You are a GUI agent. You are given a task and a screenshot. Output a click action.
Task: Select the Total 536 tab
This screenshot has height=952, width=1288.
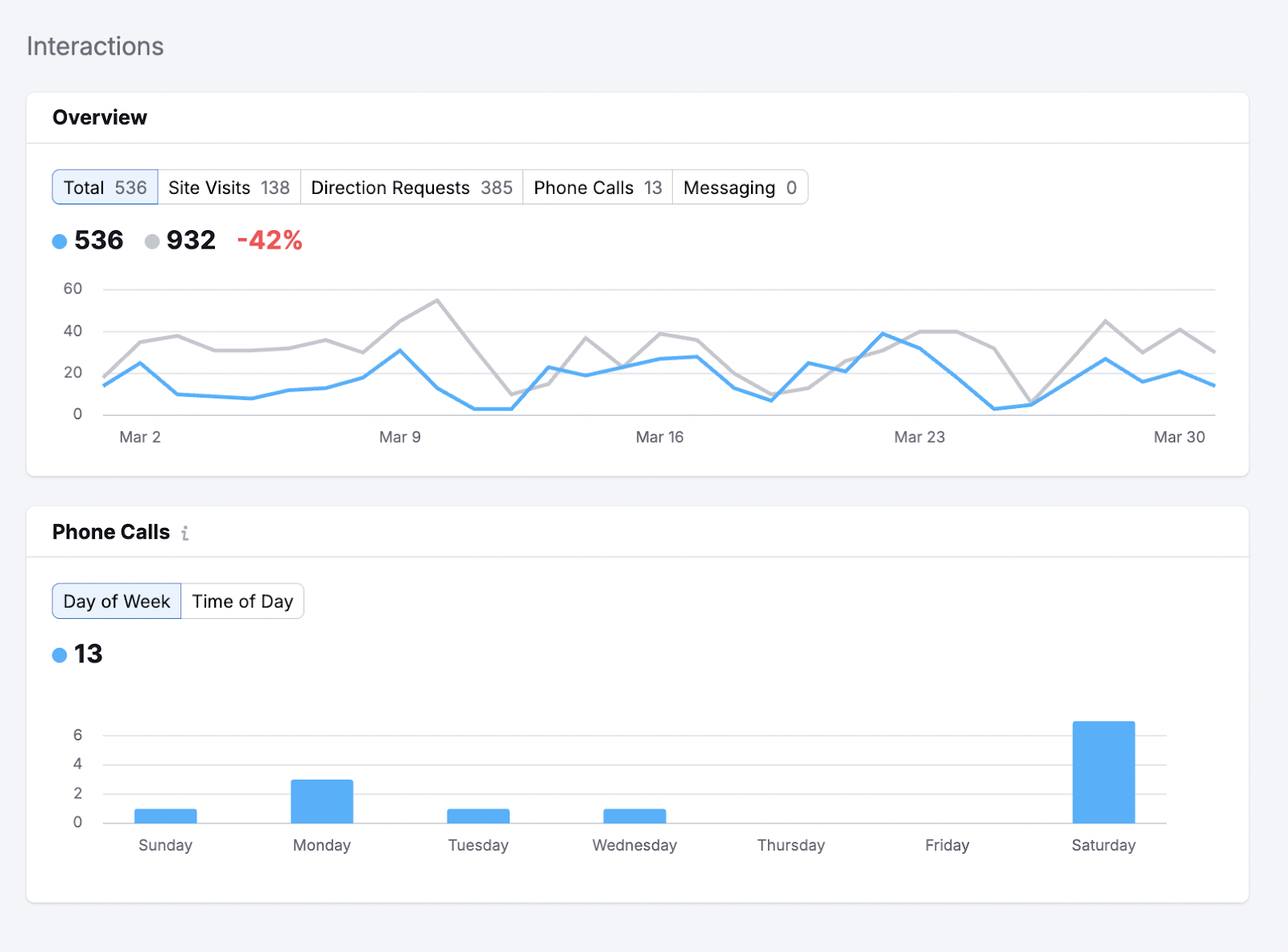point(104,187)
